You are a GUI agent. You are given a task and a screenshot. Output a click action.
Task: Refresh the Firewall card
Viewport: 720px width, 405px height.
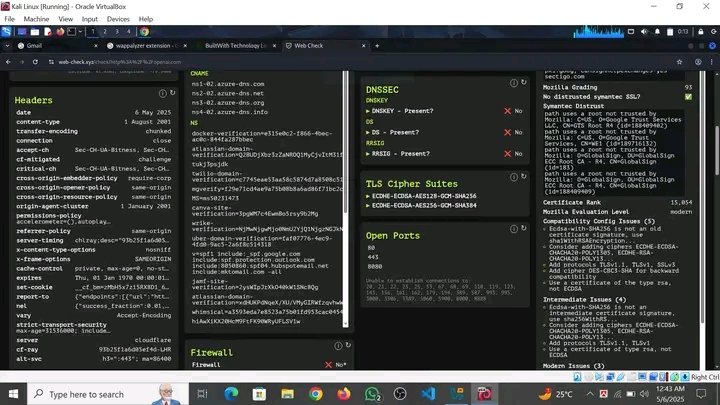[x=348, y=345]
